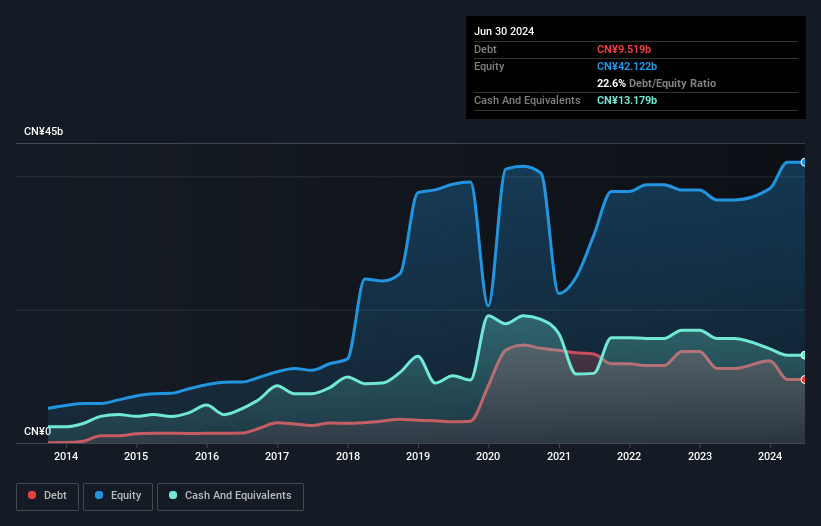Click the CN¥45b y-axis label
Screen dimensions: 821x526
point(43,131)
